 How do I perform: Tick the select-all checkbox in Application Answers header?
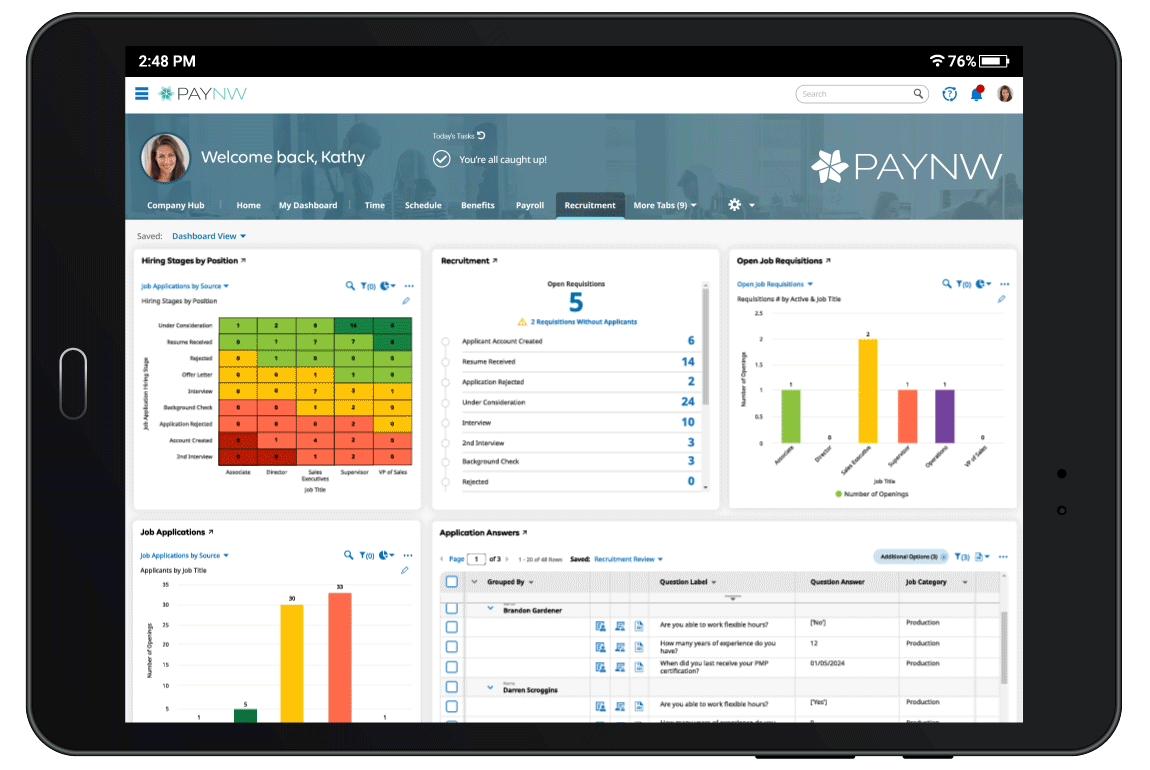[452, 582]
